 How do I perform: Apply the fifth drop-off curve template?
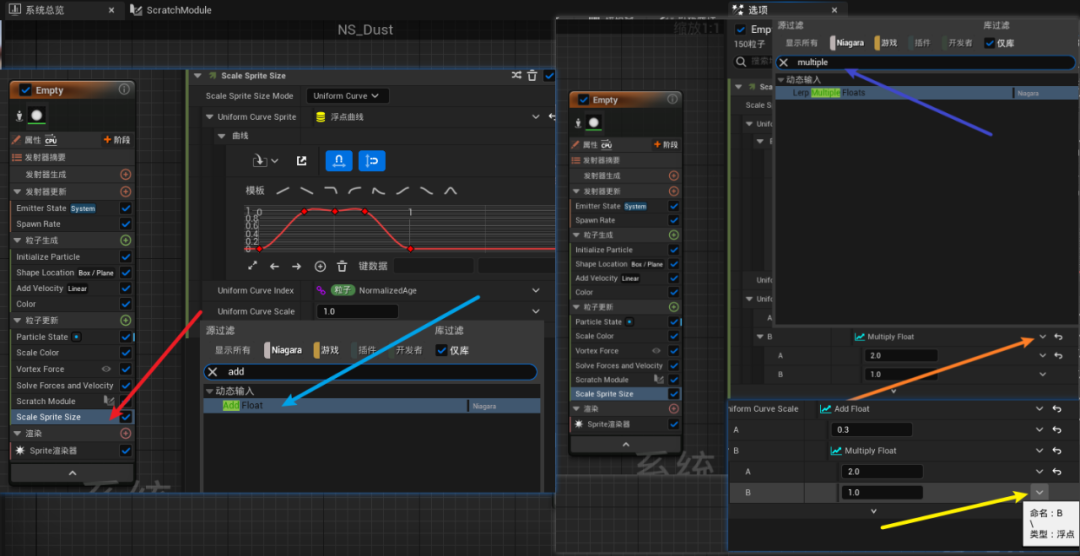click(x=379, y=190)
